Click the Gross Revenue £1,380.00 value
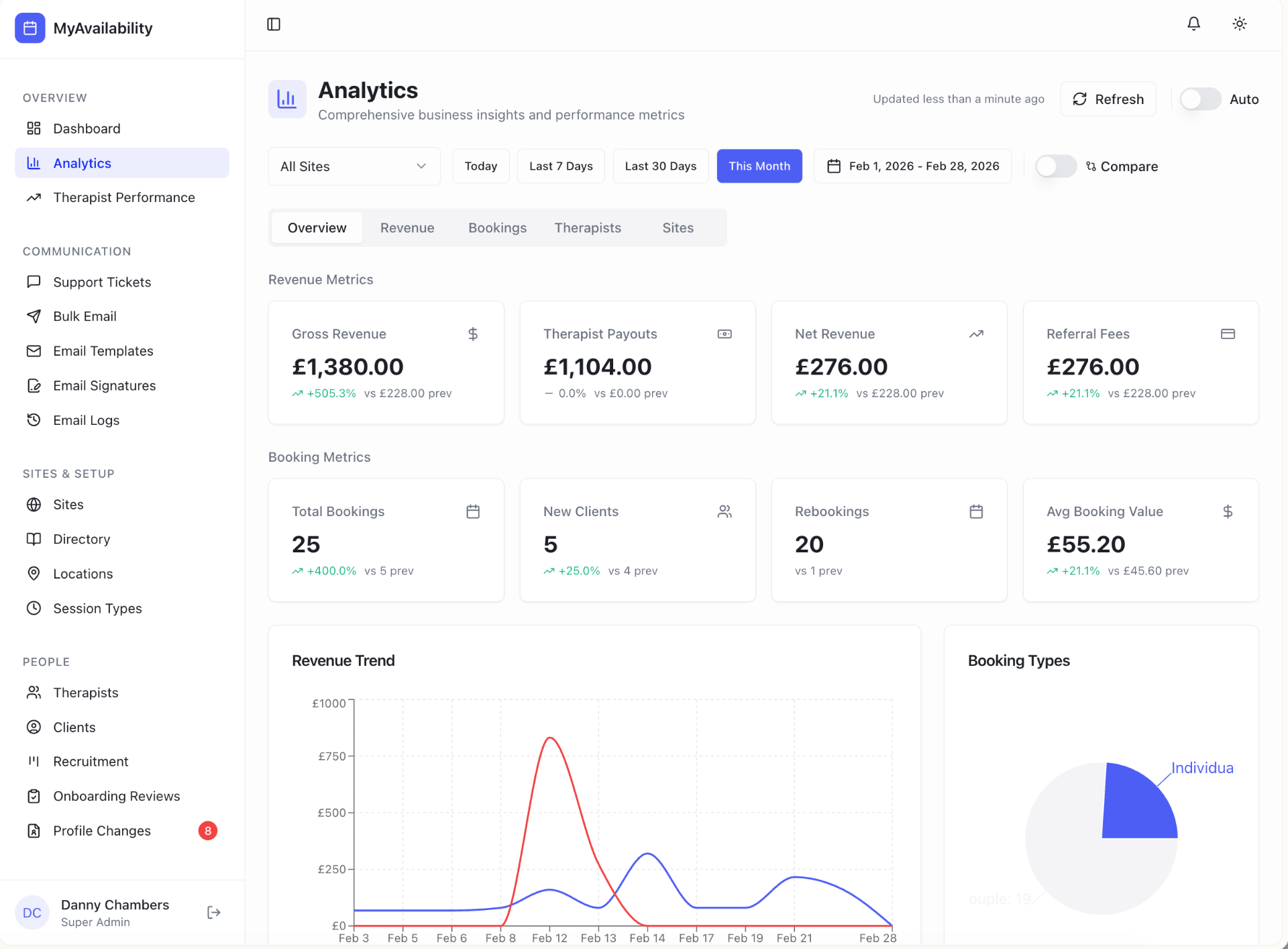Viewport: 1288px width, 949px height. point(347,367)
